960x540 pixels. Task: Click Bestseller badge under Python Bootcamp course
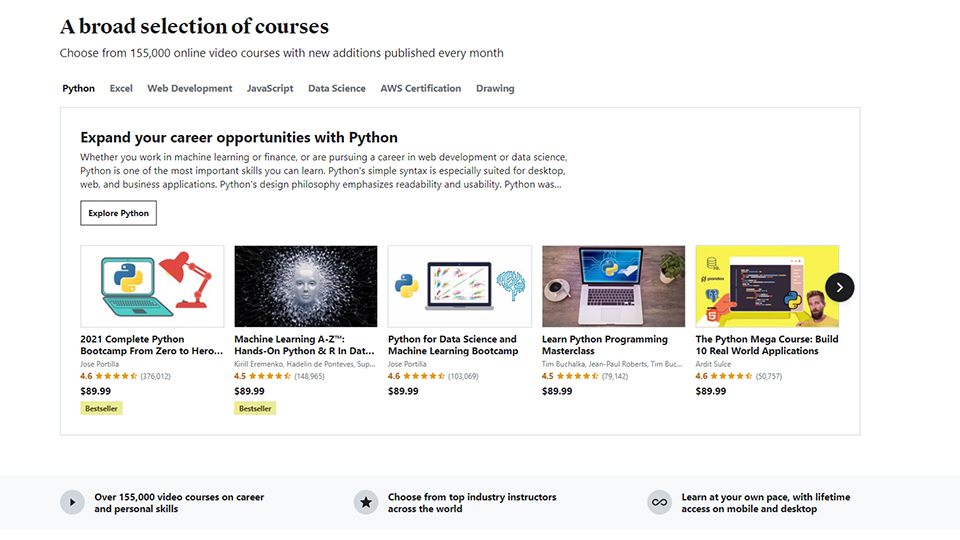point(102,408)
